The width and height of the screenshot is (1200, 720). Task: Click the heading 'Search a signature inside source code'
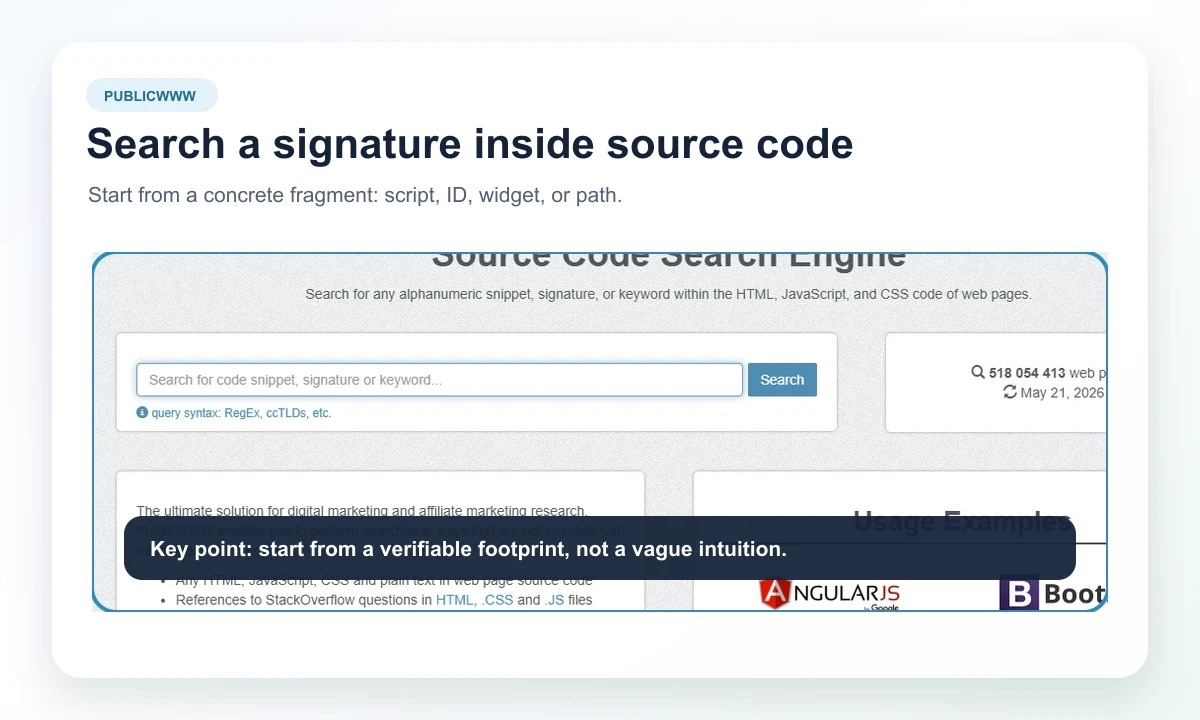(470, 144)
